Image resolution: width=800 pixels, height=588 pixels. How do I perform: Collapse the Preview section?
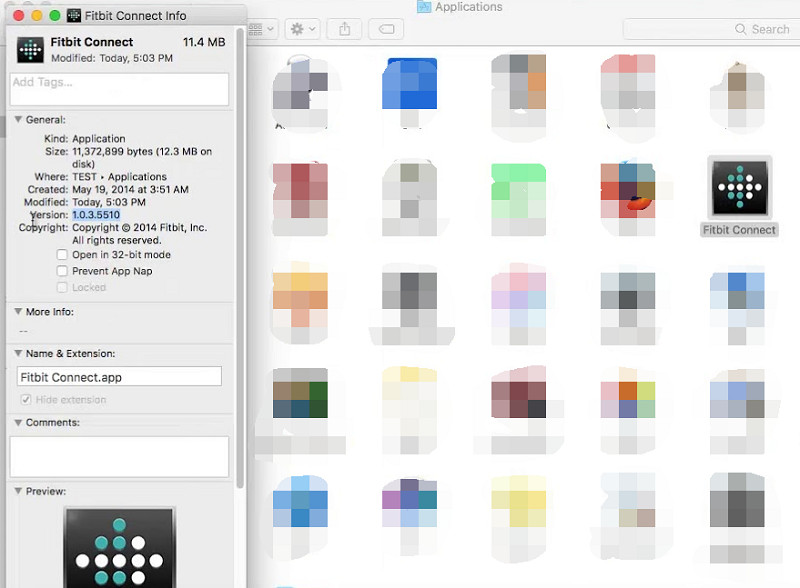[18, 491]
